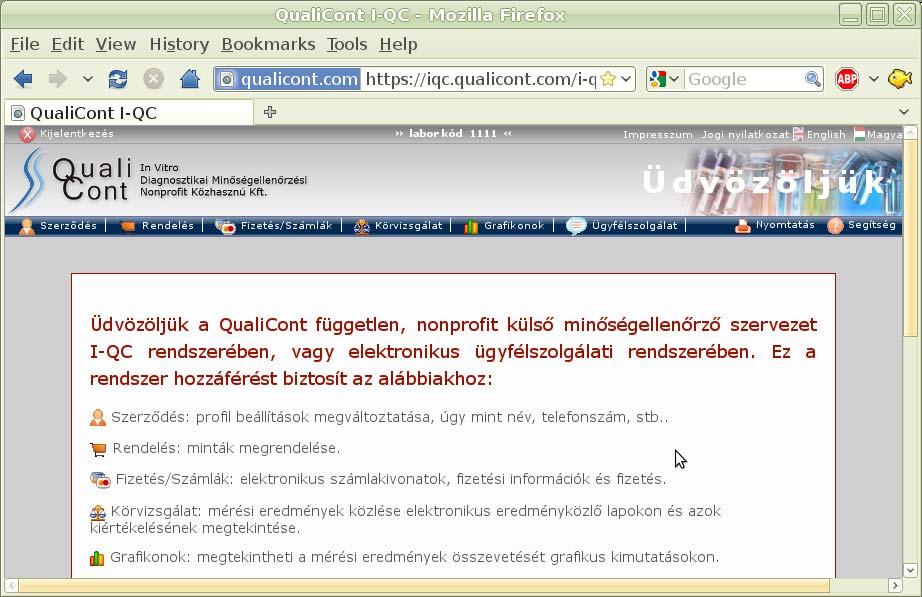Click the scales icon beside Körvizsgálat description

click(x=98, y=512)
